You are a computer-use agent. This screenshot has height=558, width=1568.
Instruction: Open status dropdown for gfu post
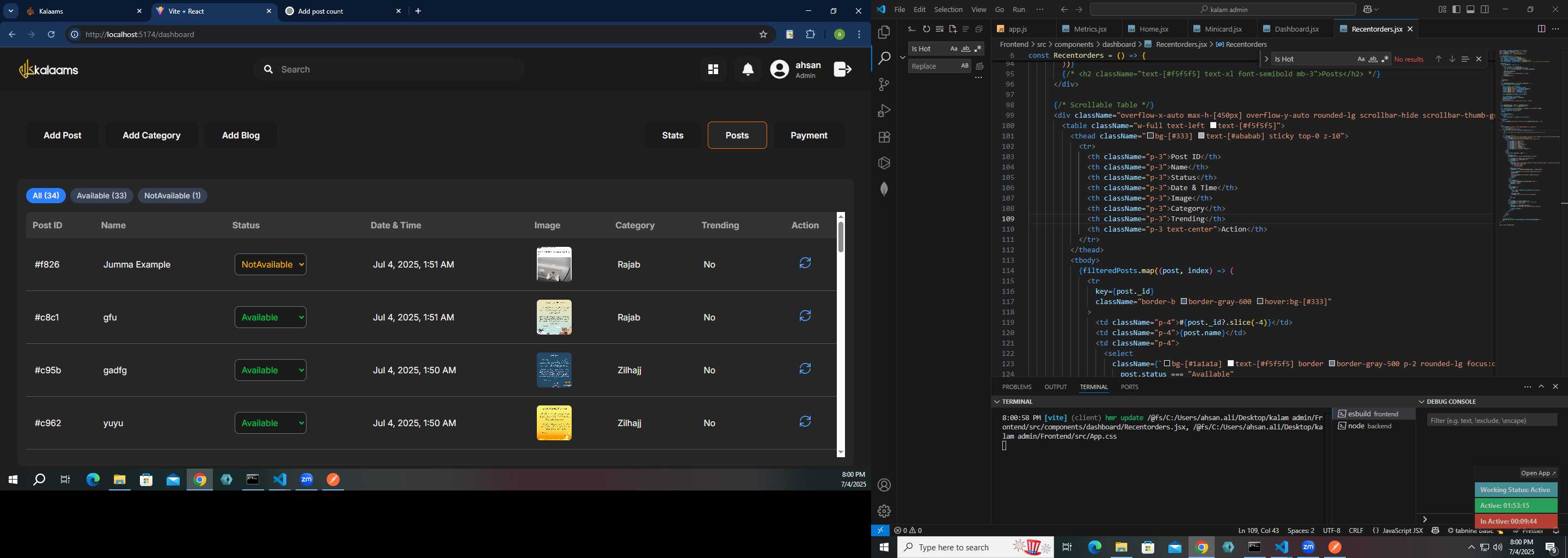click(x=270, y=317)
